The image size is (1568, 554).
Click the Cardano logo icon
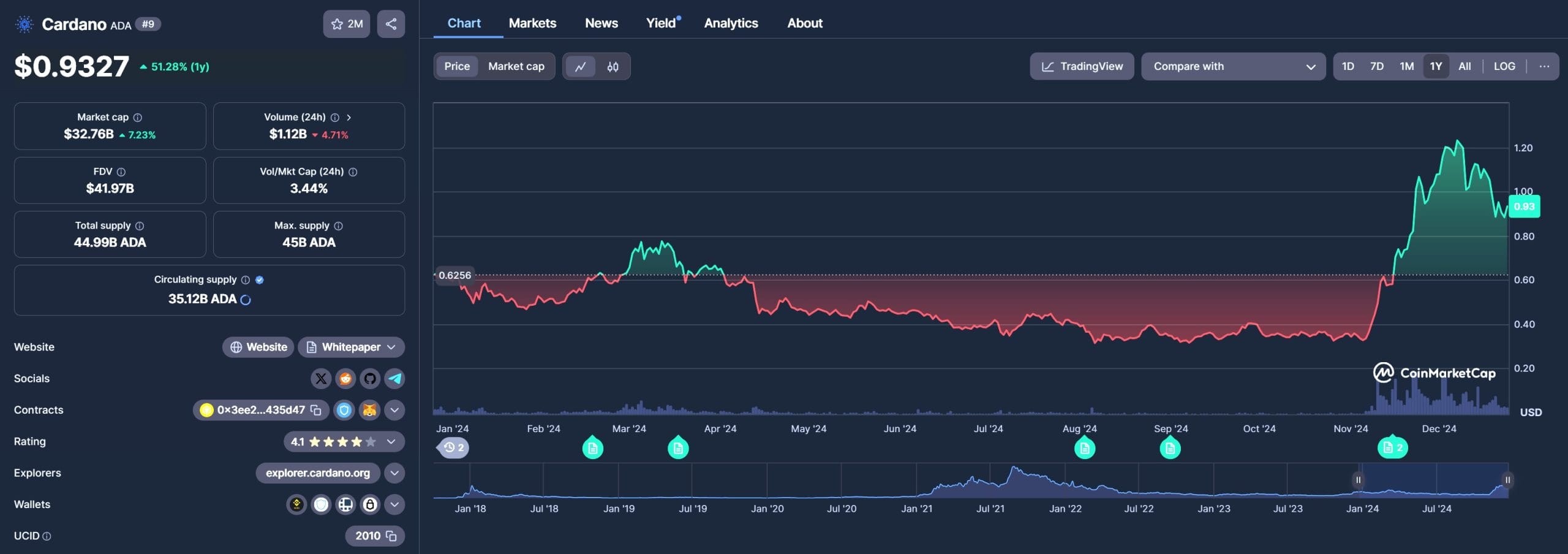24,25
